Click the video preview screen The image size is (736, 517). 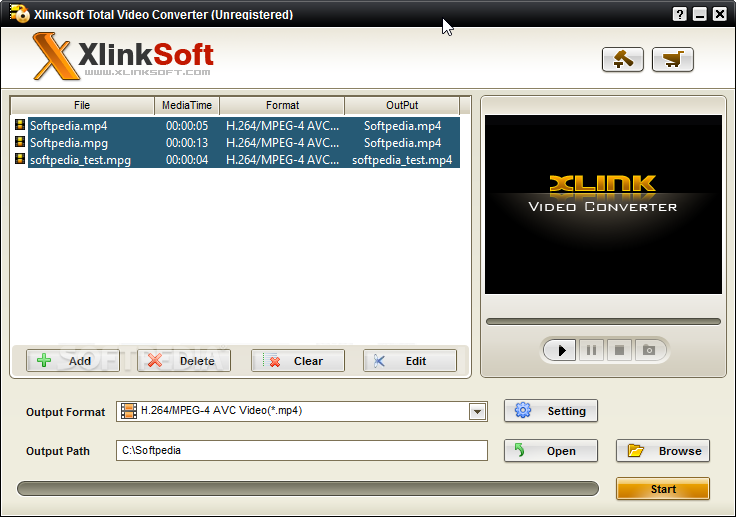pyautogui.click(x=603, y=205)
